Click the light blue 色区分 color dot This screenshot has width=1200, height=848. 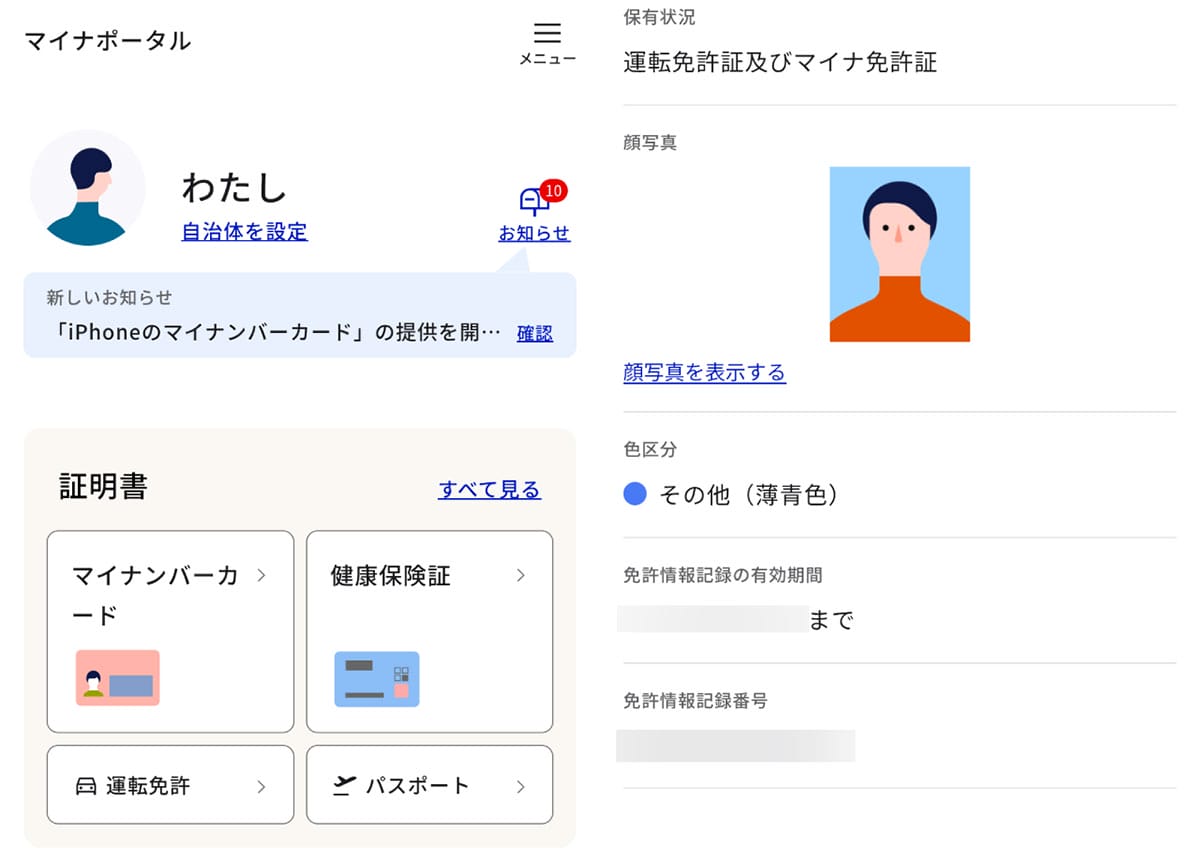pyautogui.click(x=635, y=494)
